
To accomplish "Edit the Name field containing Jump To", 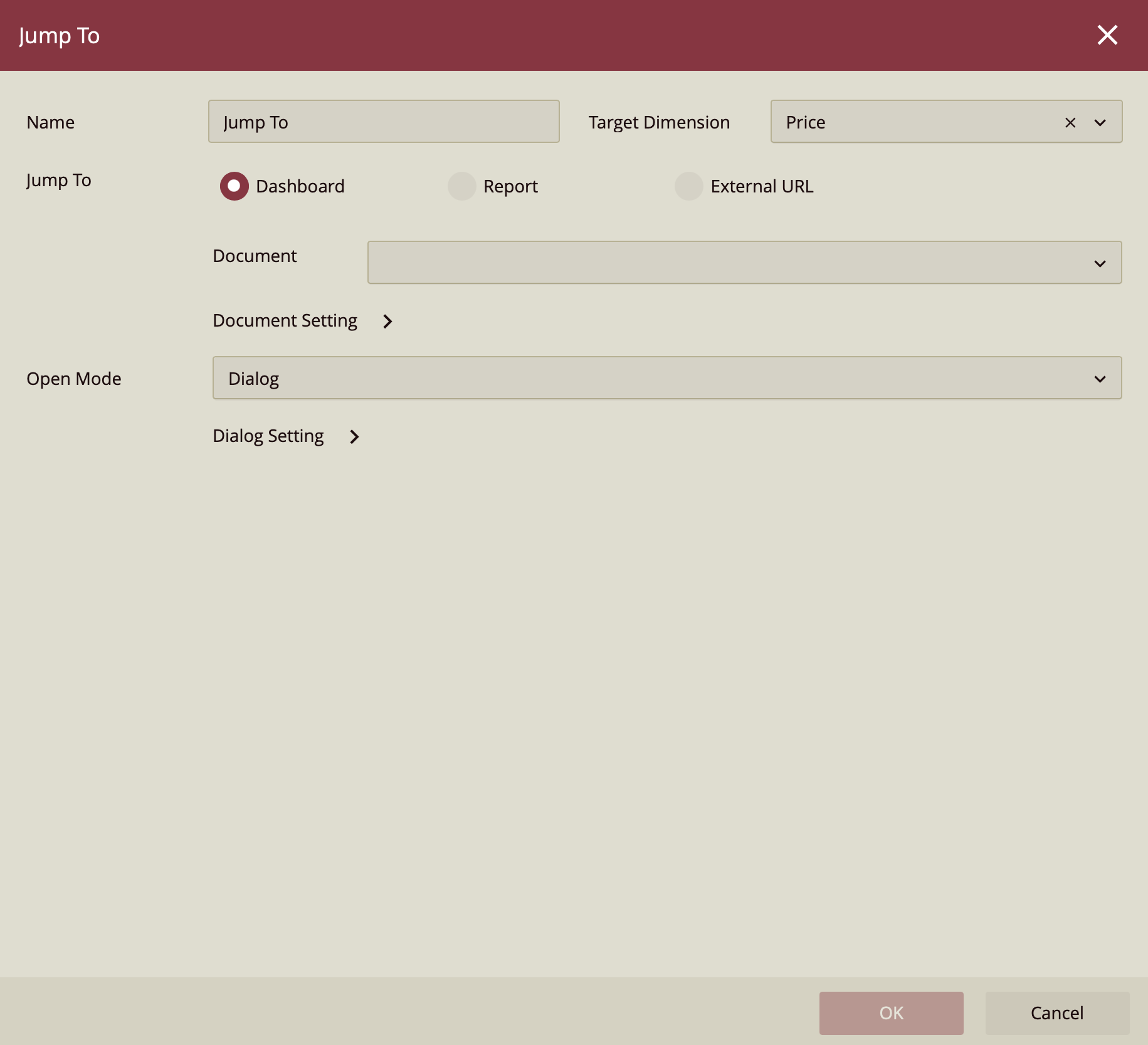I will coord(383,122).
